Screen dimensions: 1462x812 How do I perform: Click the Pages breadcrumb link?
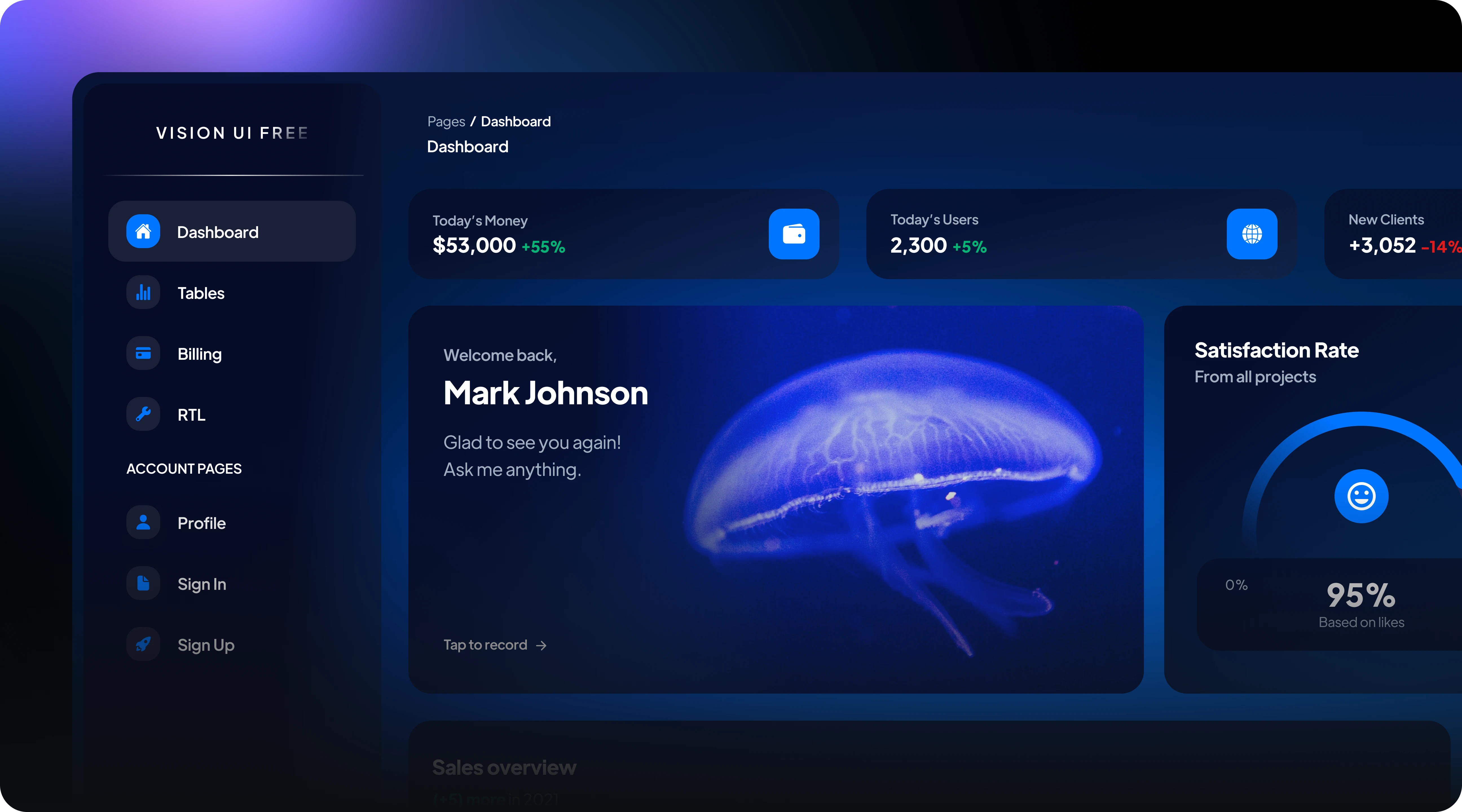pyautogui.click(x=446, y=122)
